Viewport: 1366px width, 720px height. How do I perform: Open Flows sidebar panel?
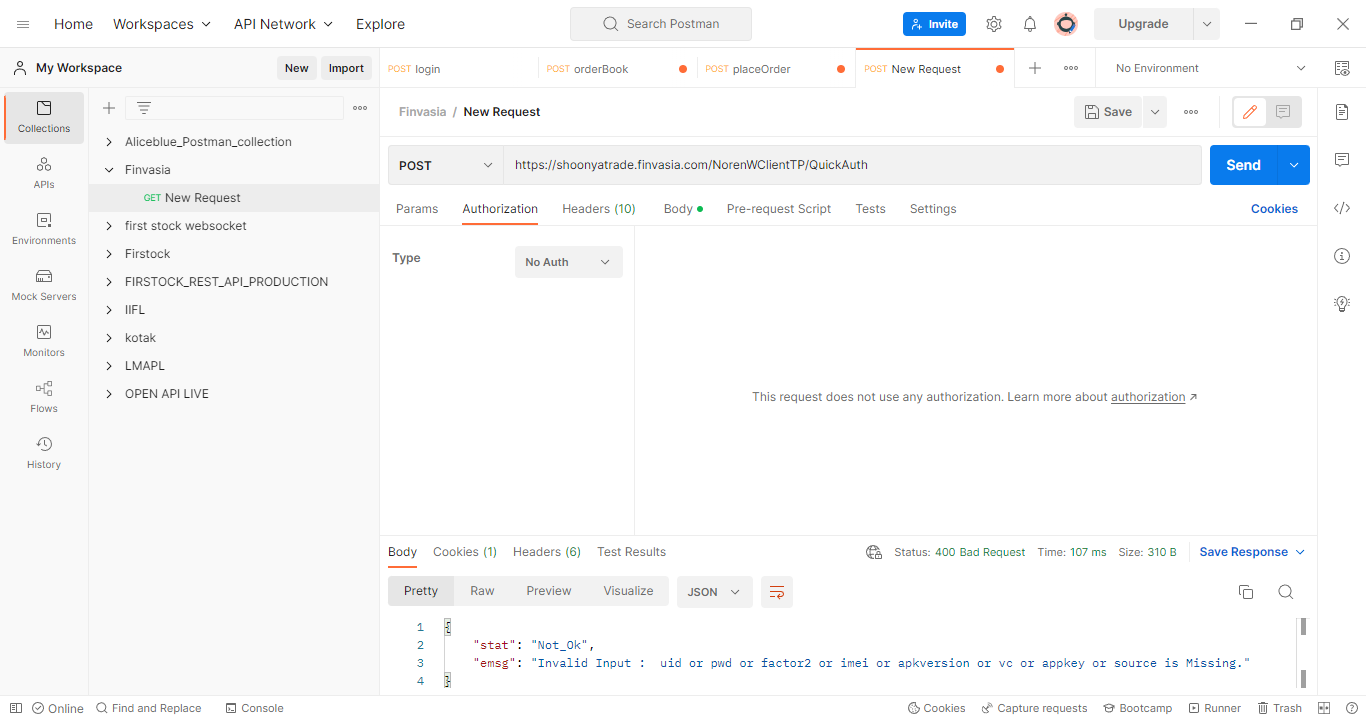click(x=44, y=397)
